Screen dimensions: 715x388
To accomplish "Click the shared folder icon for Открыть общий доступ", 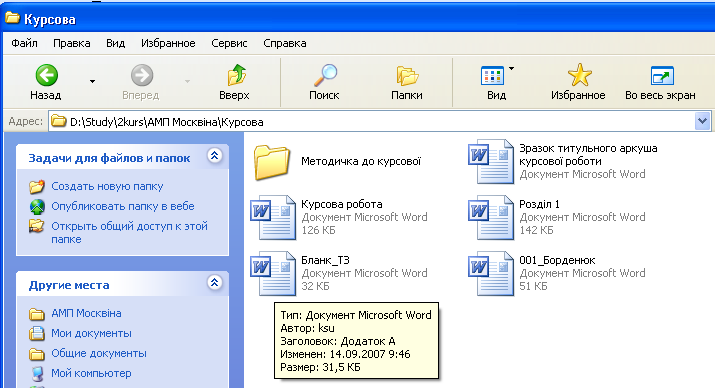I will pyautogui.click(x=37, y=226).
